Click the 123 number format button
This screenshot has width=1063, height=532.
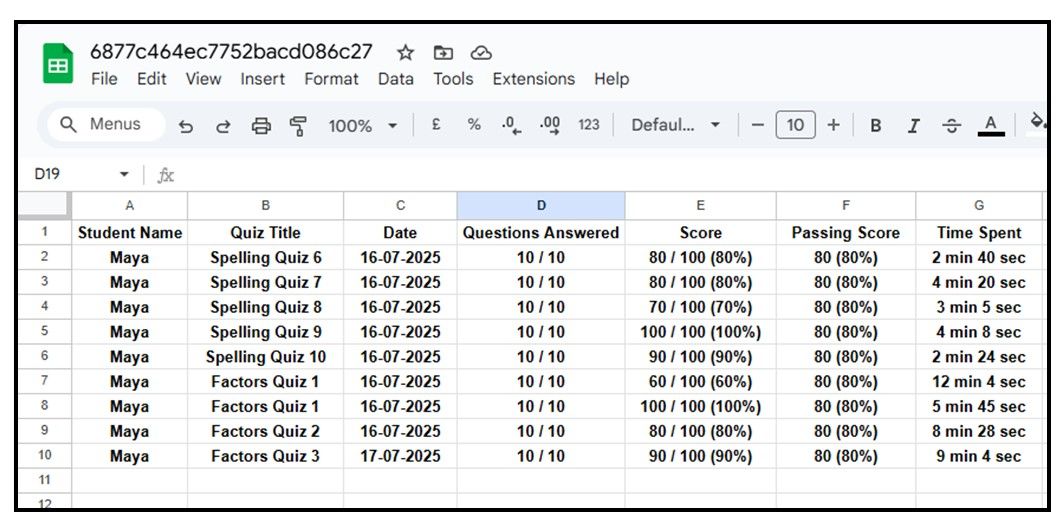click(x=589, y=125)
